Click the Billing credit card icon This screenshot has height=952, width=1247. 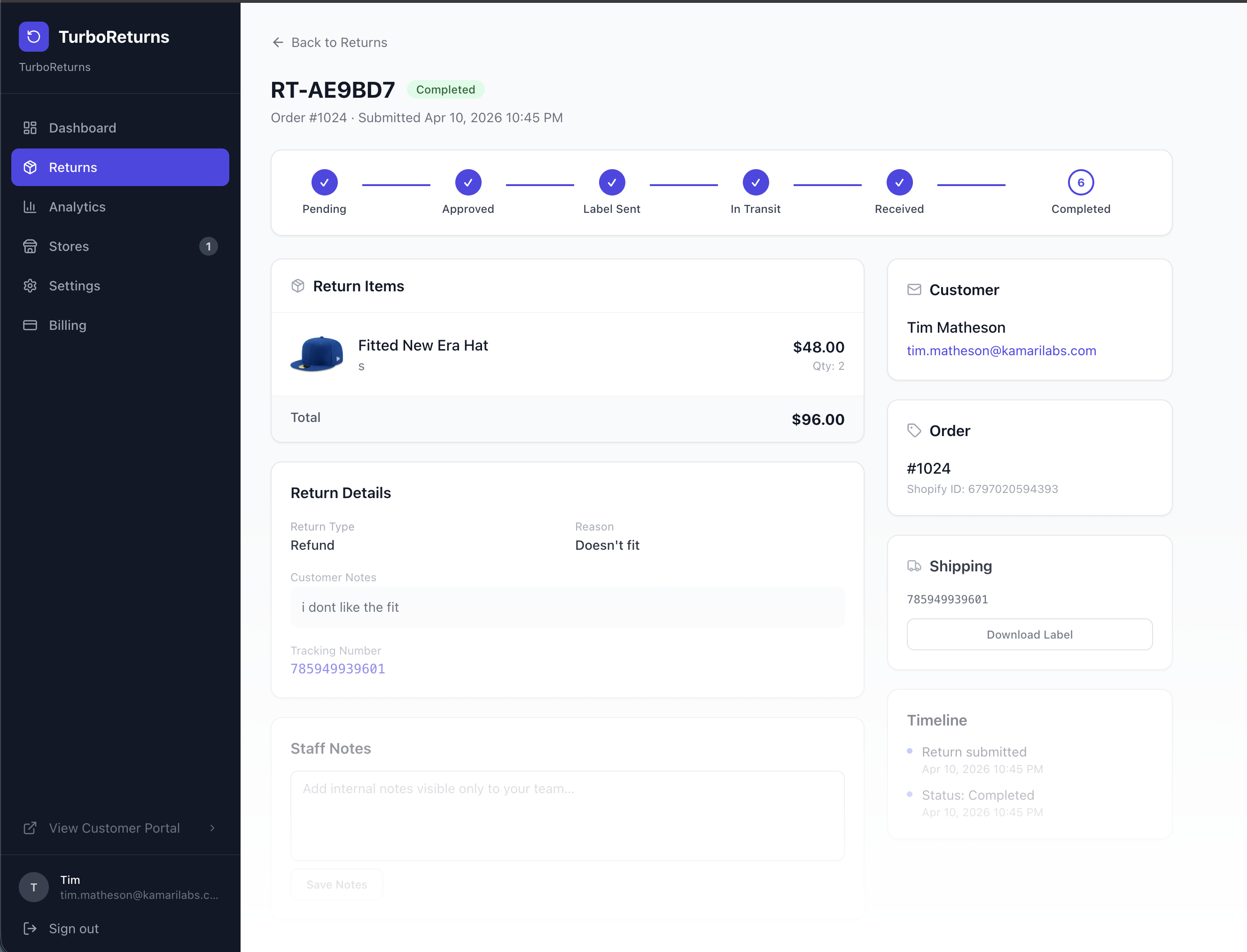click(x=30, y=325)
